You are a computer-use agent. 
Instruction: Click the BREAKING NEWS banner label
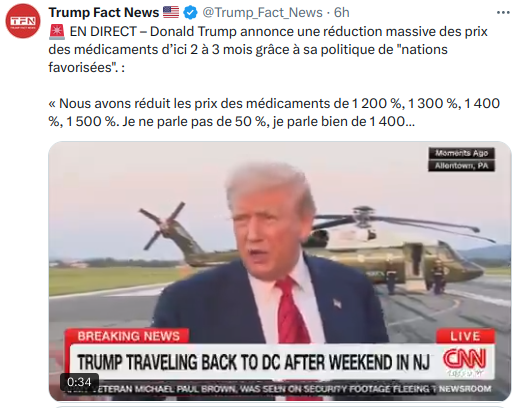pos(128,336)
